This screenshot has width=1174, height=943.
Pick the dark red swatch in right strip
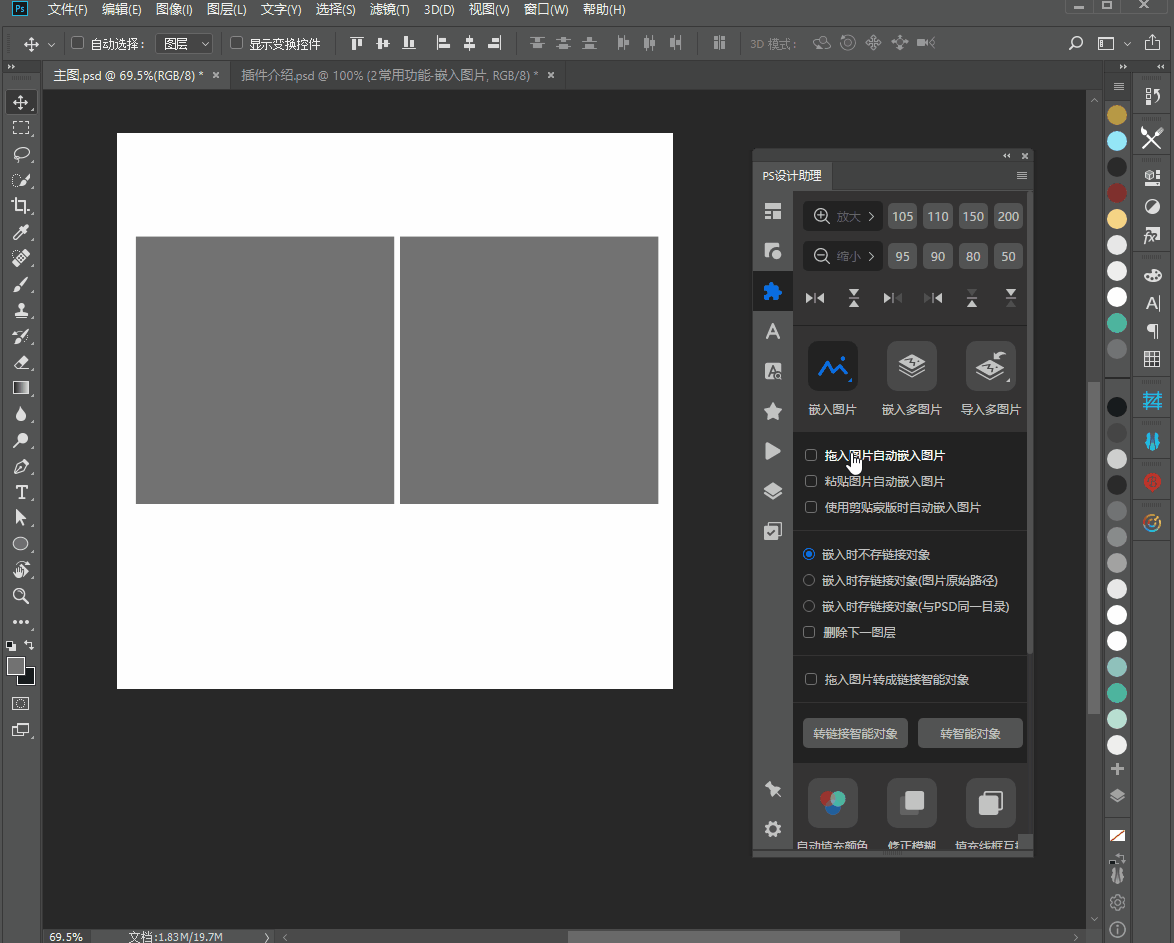1116,192
